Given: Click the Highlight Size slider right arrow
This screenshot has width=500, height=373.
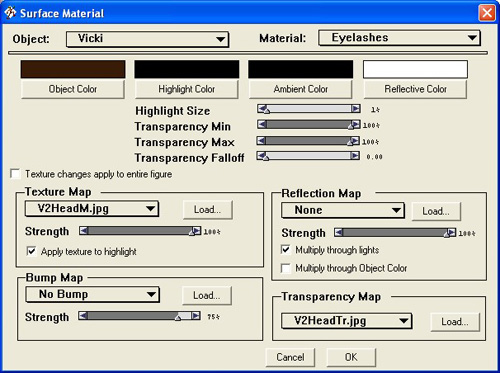Looking at the screenshot, I should [356, 108].
